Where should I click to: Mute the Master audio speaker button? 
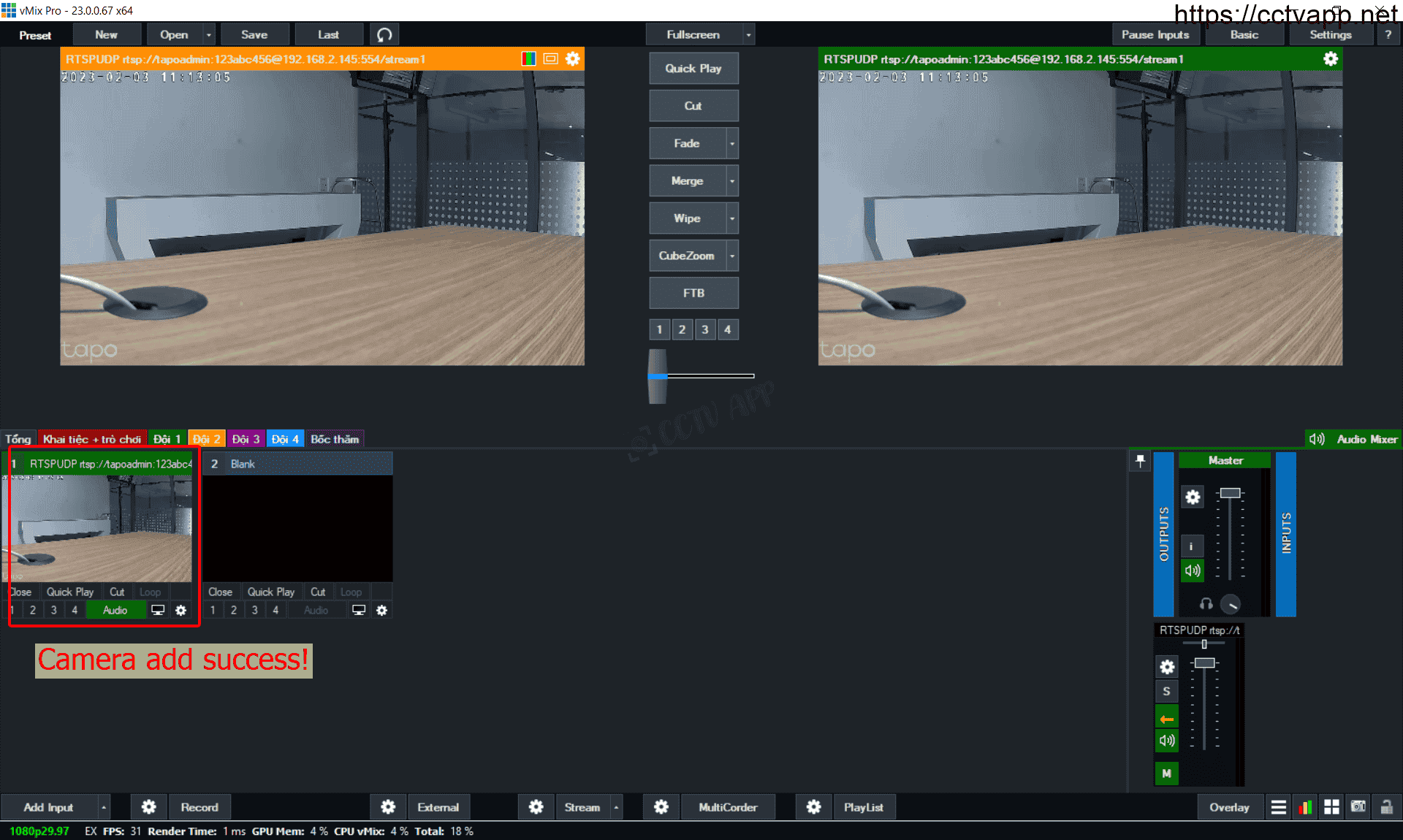(x=1193, y=570)
